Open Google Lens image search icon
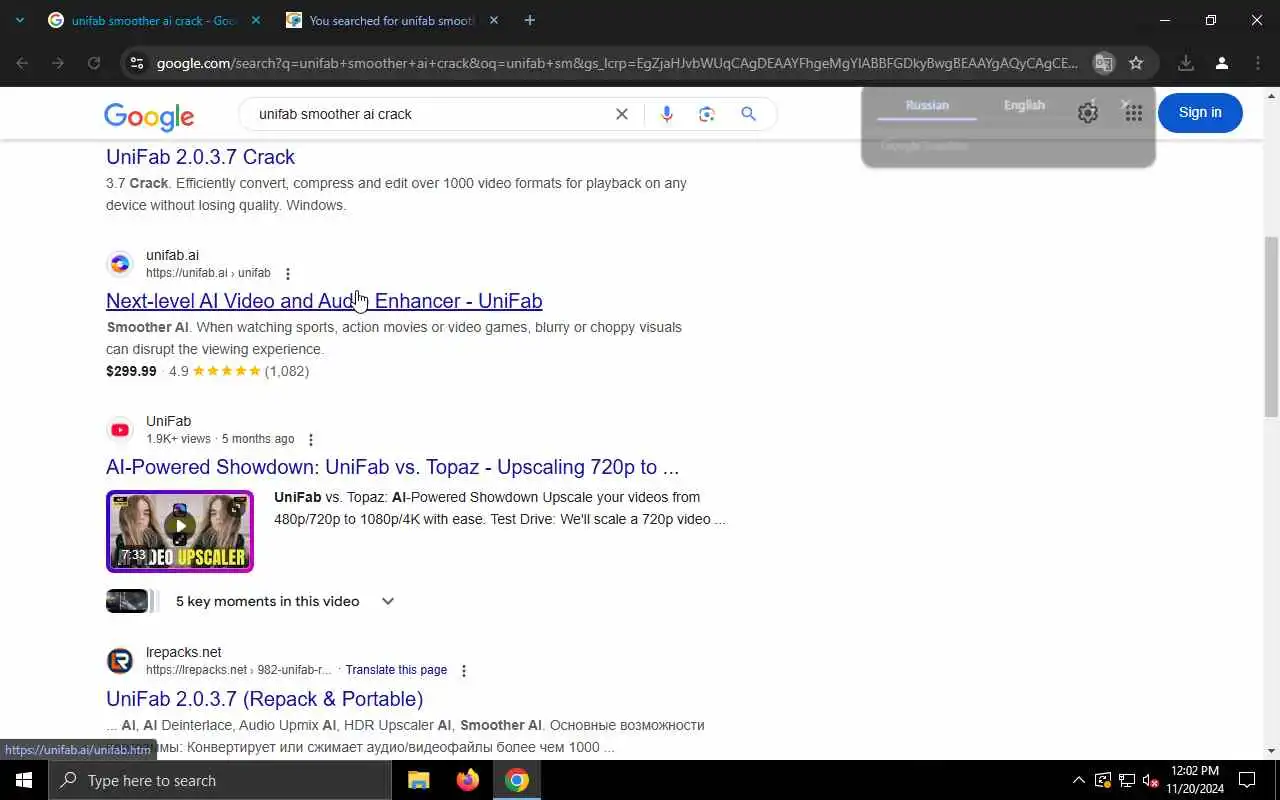Image resolution: width=1280 pixels, height=800 pixels. click(707, 114)
